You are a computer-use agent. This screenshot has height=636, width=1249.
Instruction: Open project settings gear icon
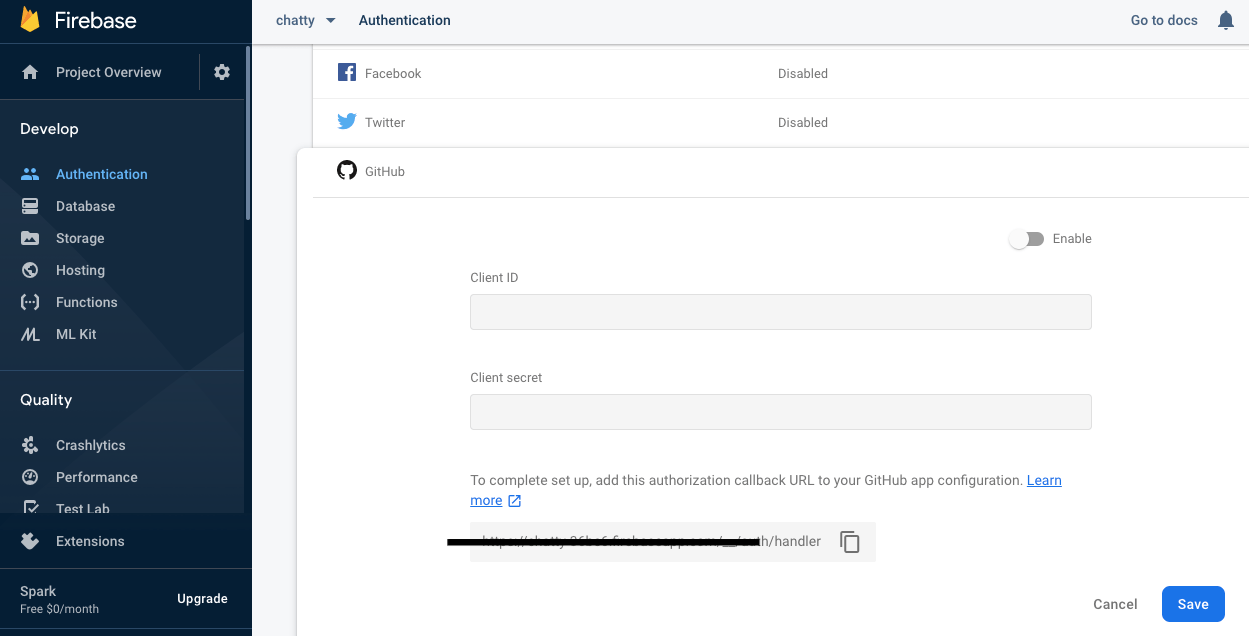pyautogui.click(x=222, y=72)
